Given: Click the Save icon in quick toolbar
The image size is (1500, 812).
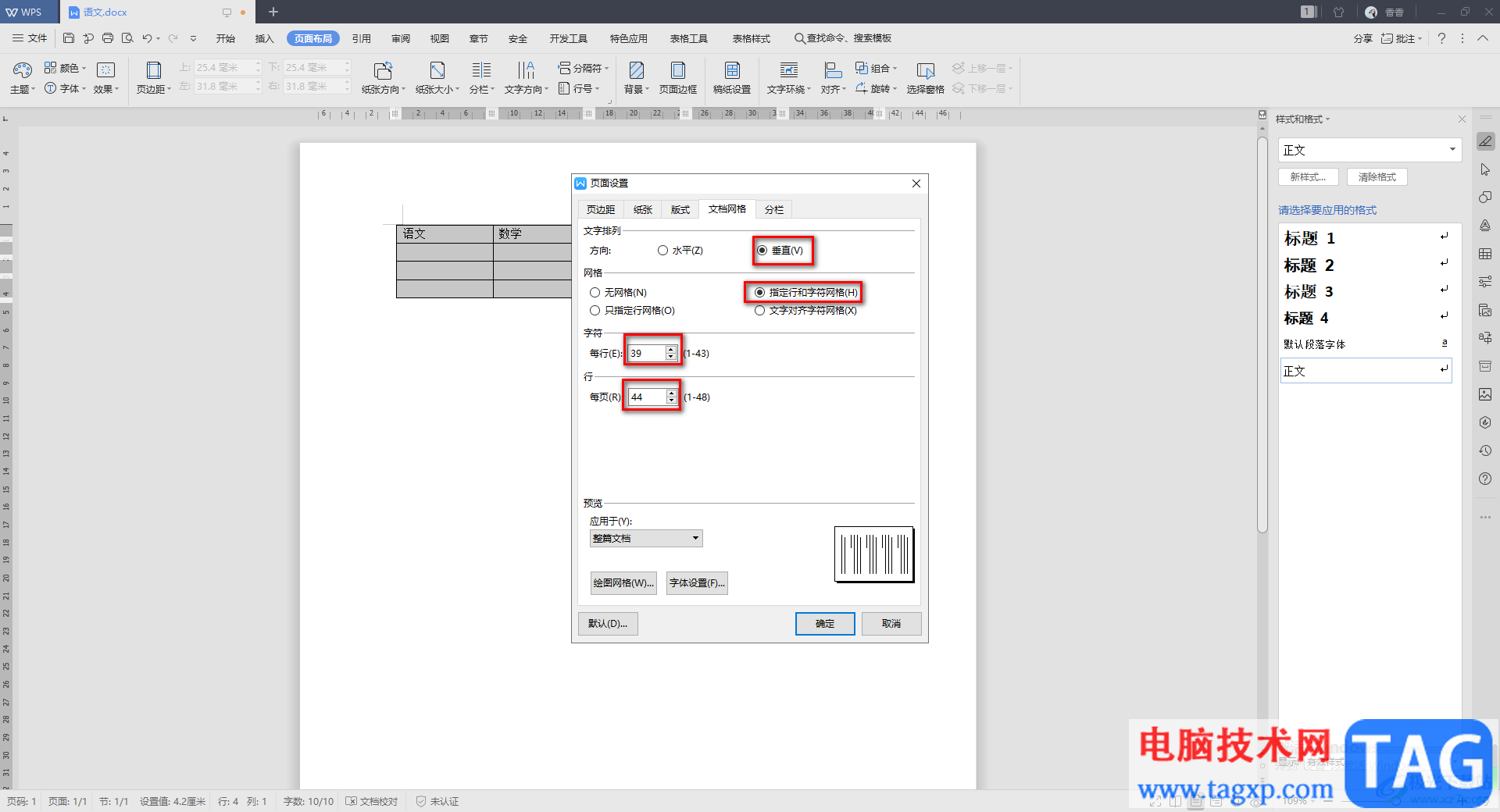Looking at the screenshot, I should click(69, 38).
